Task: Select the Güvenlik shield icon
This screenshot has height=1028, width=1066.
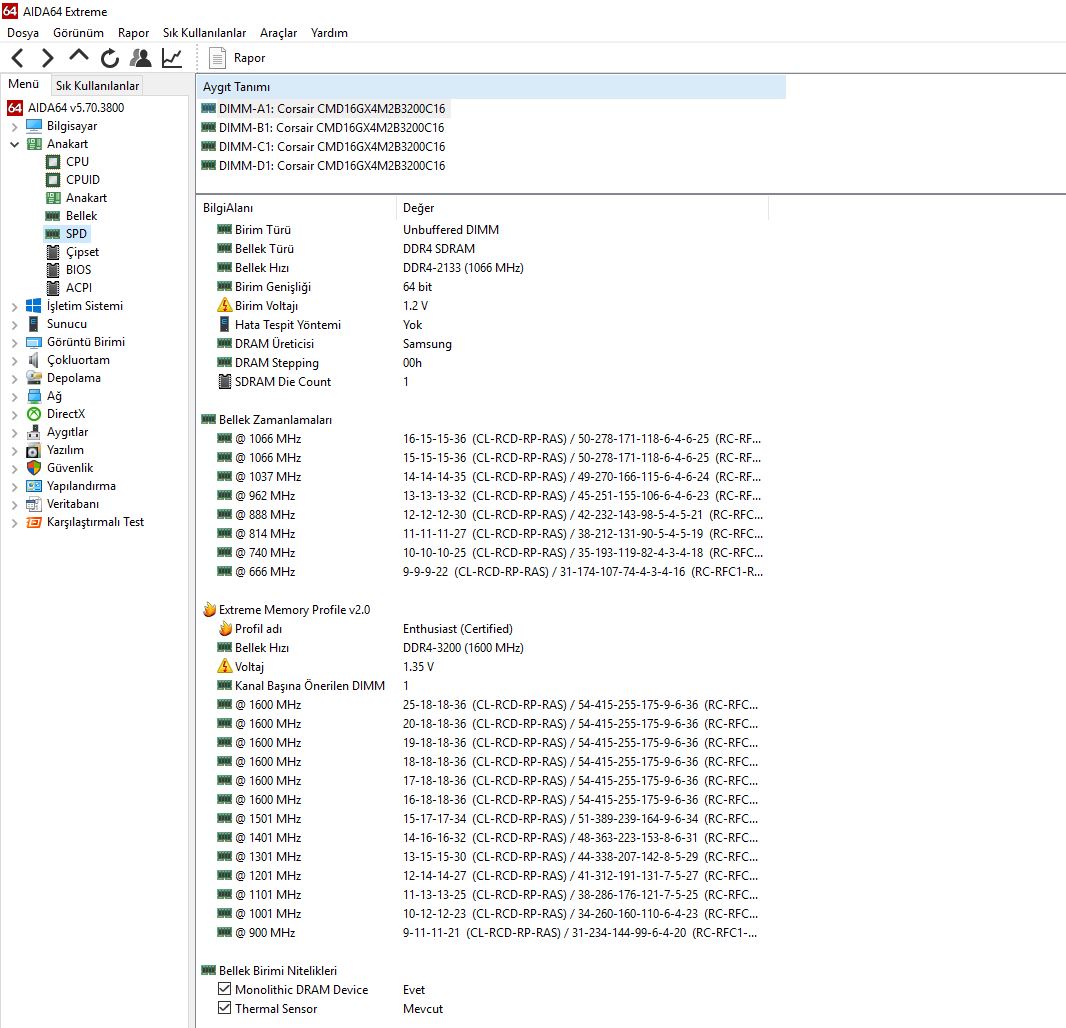Action: click(x=33, y=468)
